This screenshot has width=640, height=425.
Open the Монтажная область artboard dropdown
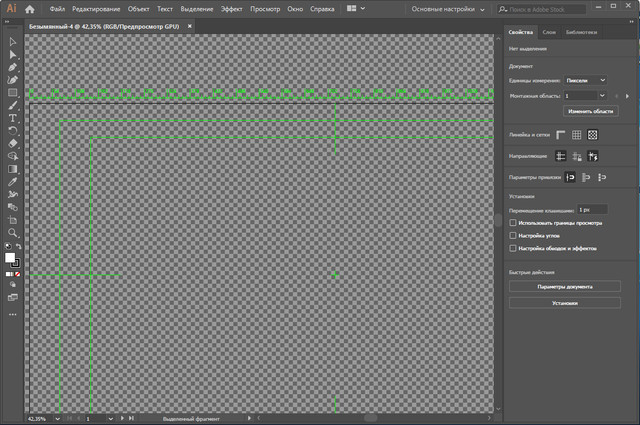[x=585, y=96]
